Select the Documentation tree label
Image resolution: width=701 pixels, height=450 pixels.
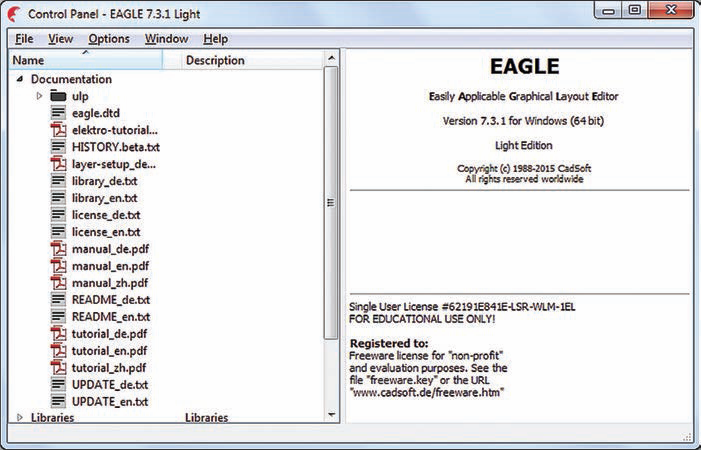coord(71,79)
